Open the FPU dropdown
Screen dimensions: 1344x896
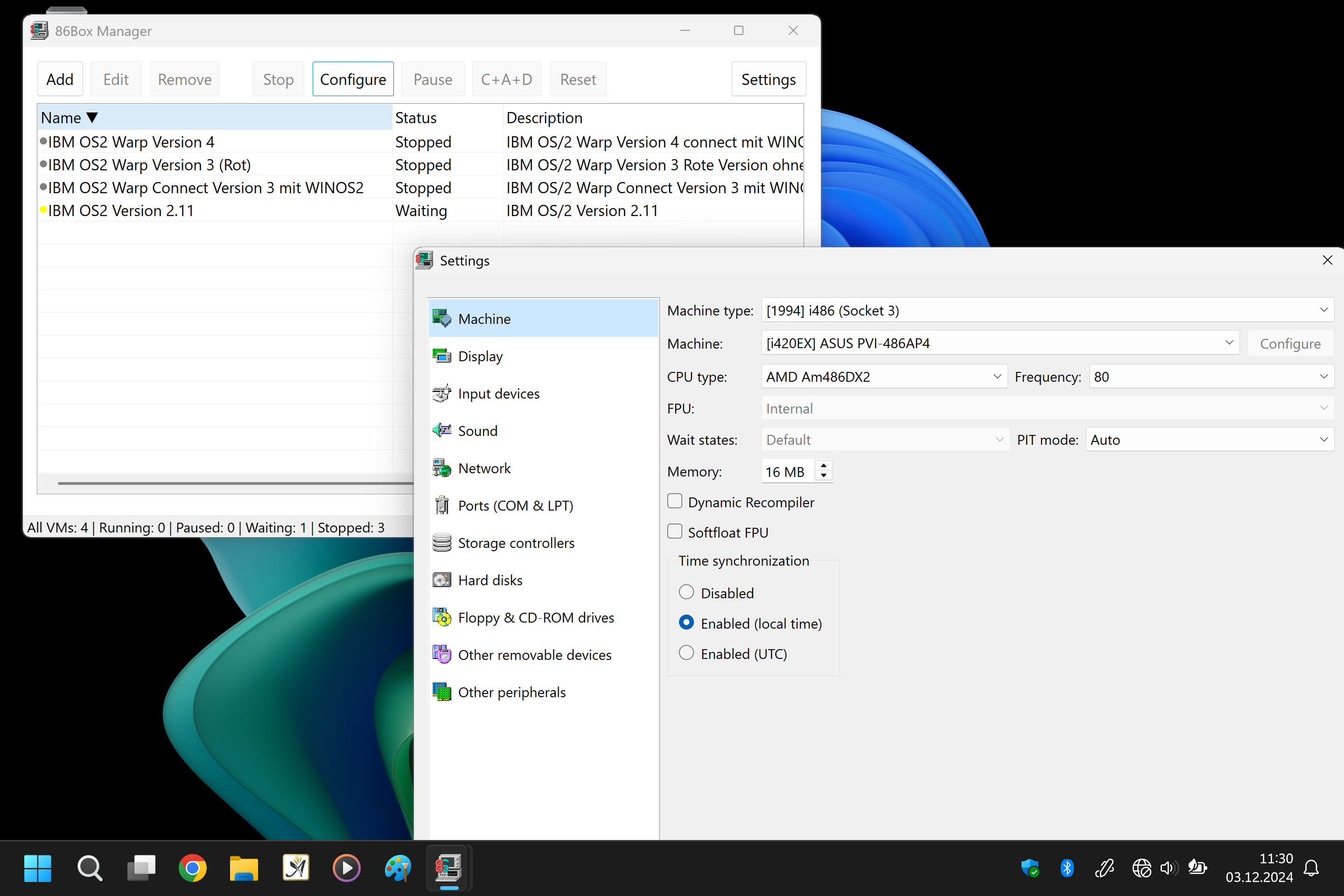(x=1047, y=408)
